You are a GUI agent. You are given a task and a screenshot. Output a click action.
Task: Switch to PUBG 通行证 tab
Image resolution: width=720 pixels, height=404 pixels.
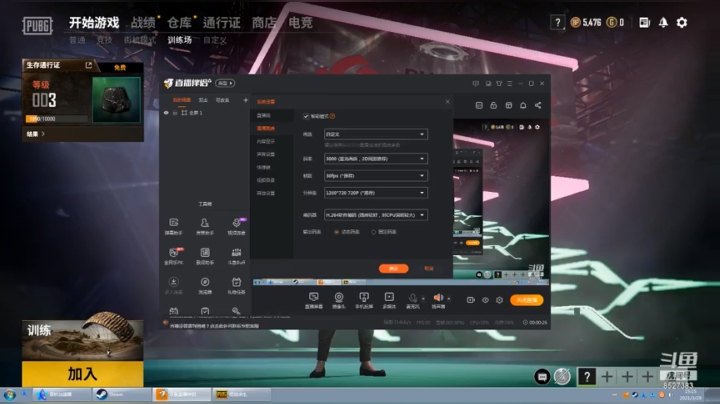point(222,22)
